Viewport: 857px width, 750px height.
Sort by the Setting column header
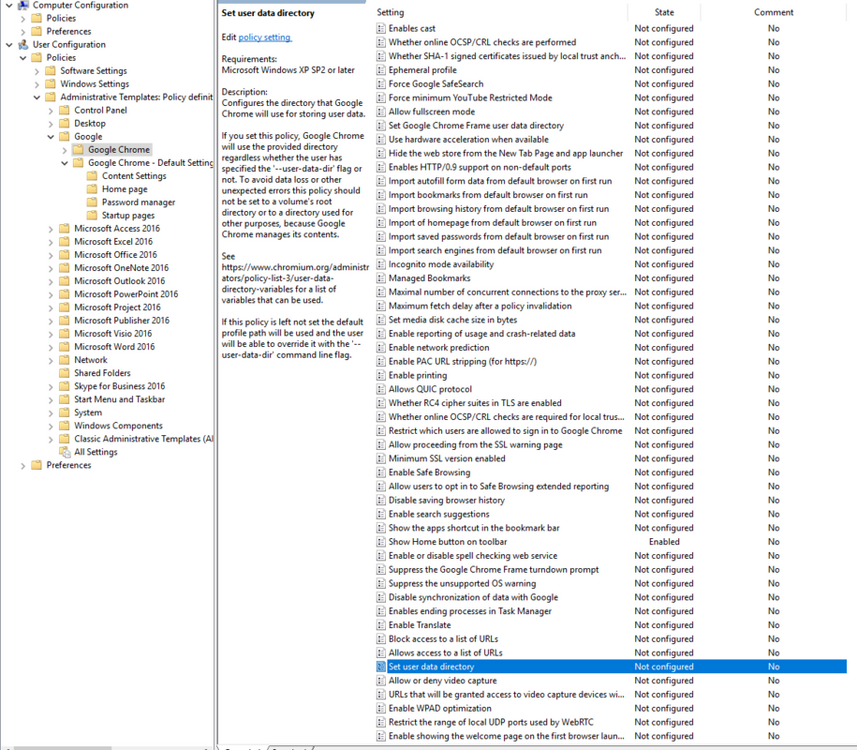point(390,12)
